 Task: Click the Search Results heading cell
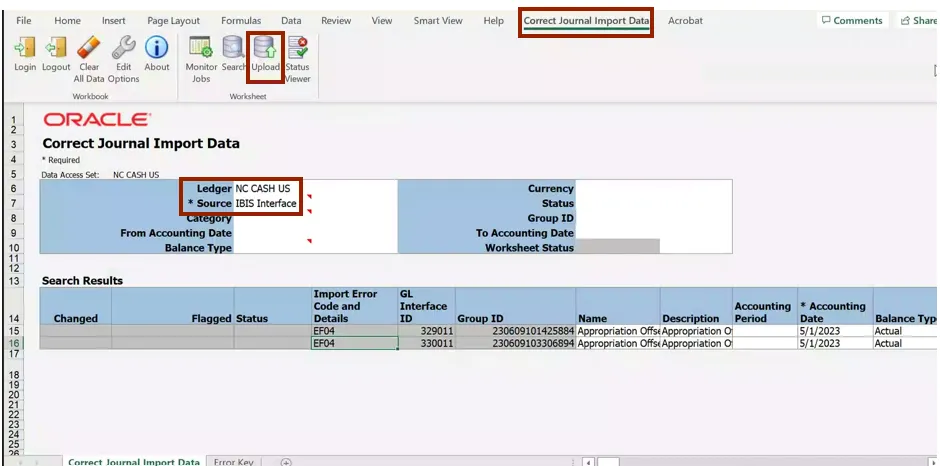tap(83, 281)
